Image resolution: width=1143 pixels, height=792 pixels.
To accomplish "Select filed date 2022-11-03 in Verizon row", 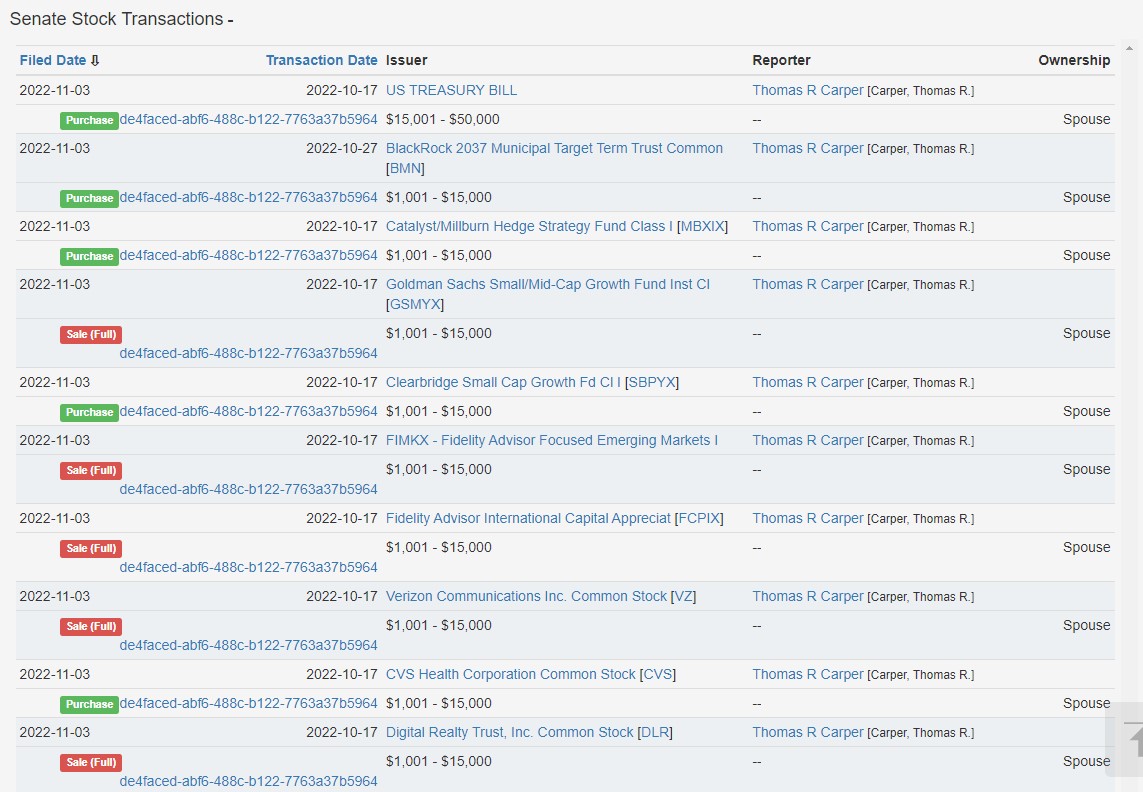I will click(x=55, y=597).
